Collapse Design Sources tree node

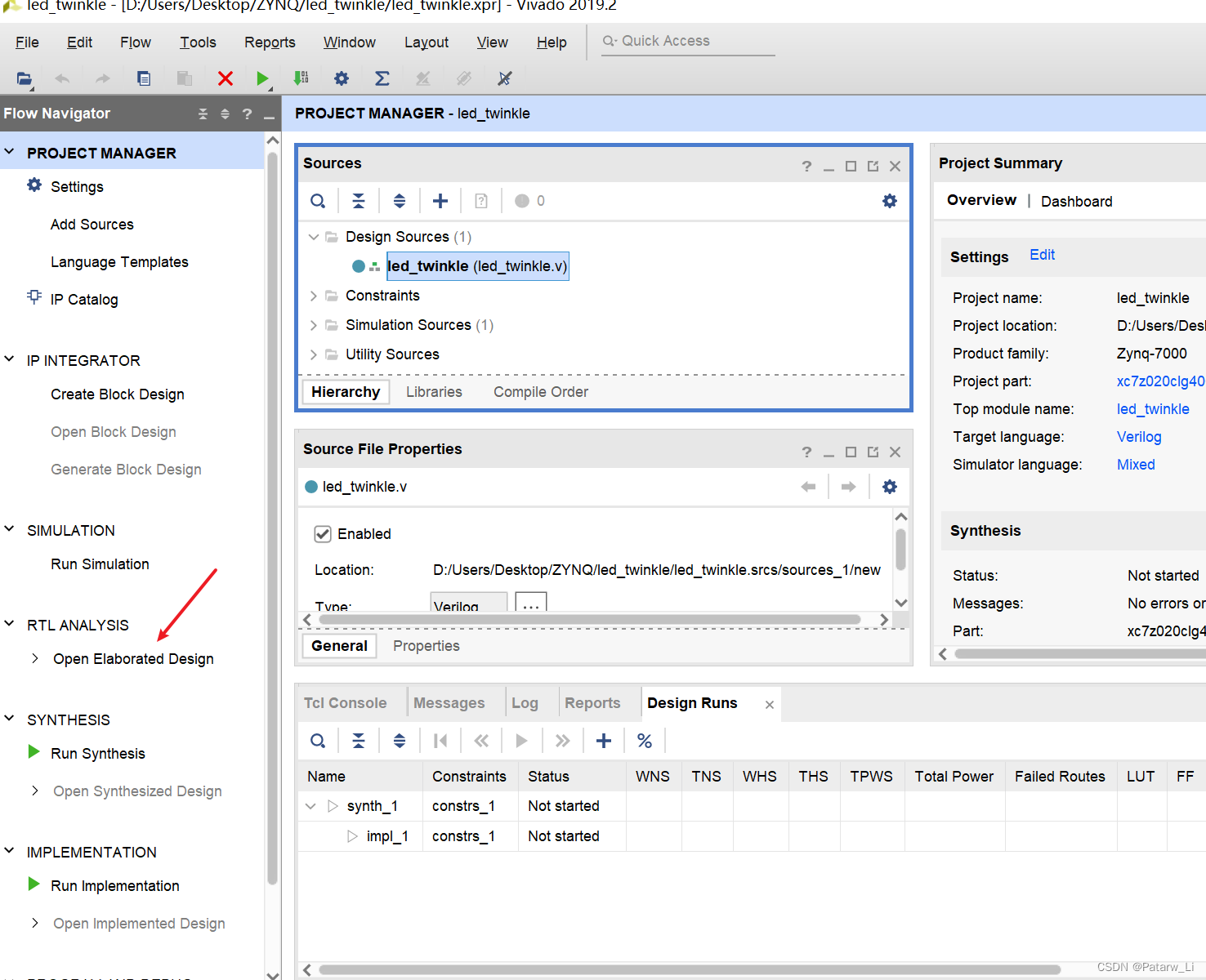313,237
